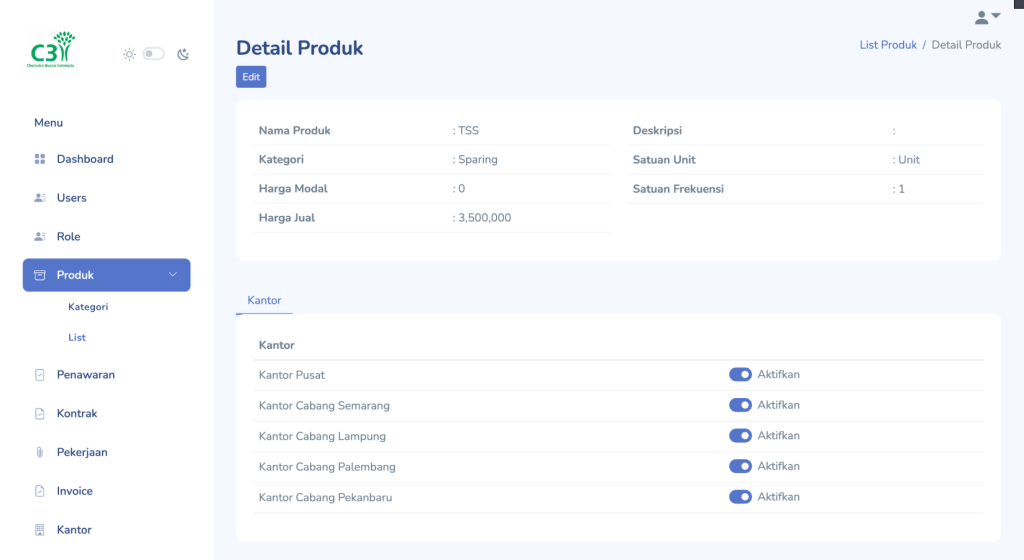
Task: Toggle Kantor Cabang Pekanbaru Aktifkan switch
Action: 740,497
